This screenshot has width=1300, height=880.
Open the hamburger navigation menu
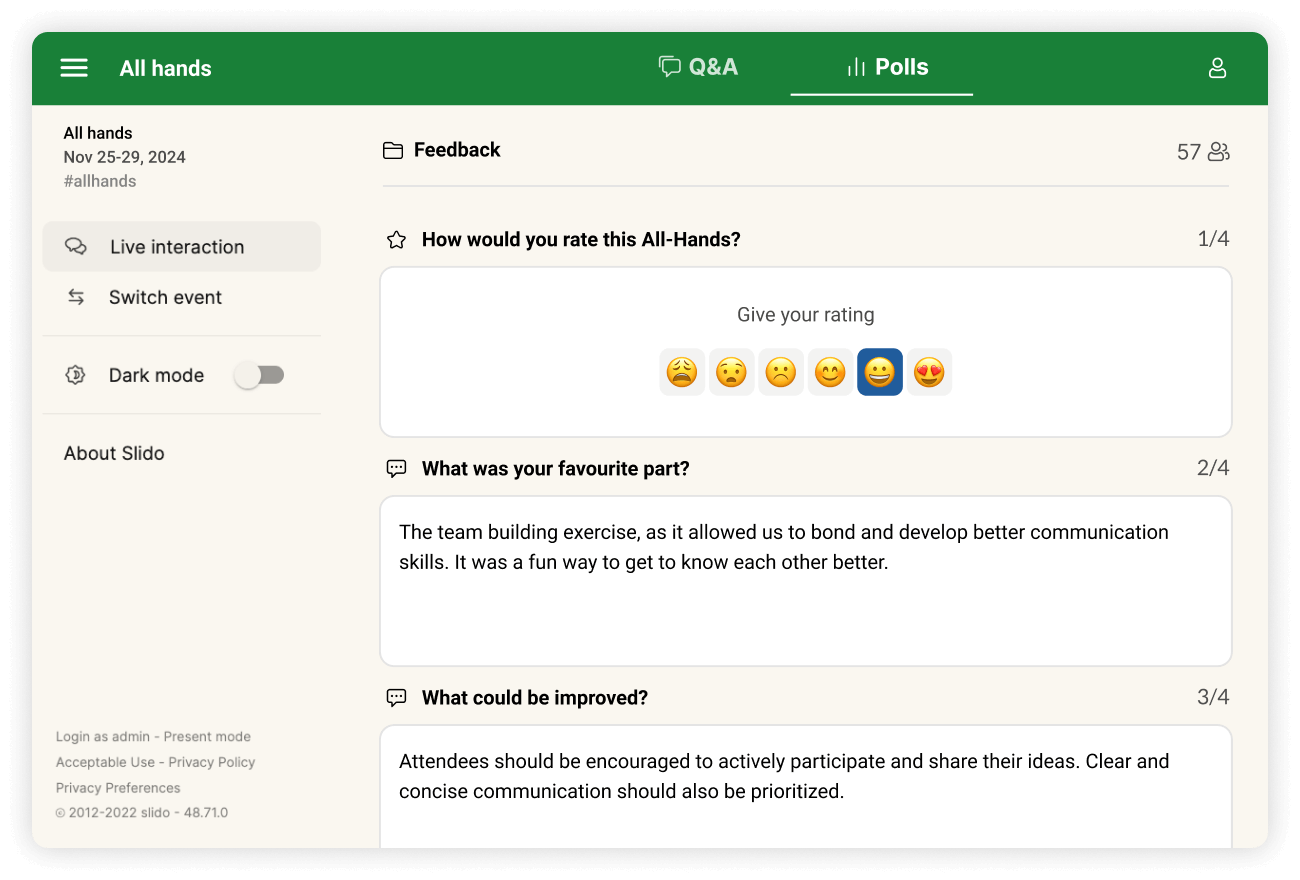[74, 67]
